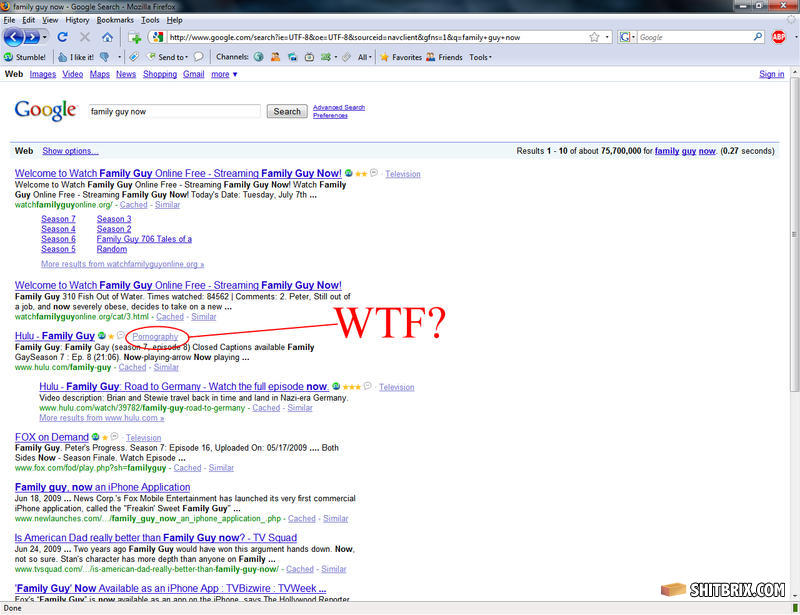Open the File menu
800x615 pixels.
(x=9, y=20)
